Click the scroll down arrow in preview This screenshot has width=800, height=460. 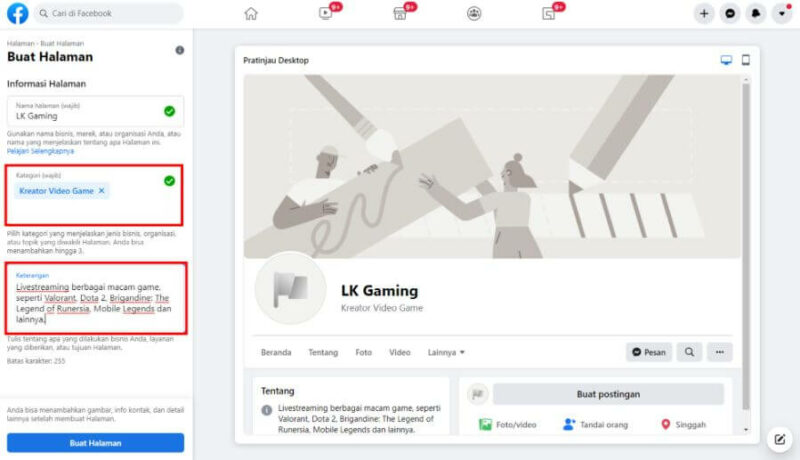746,429
